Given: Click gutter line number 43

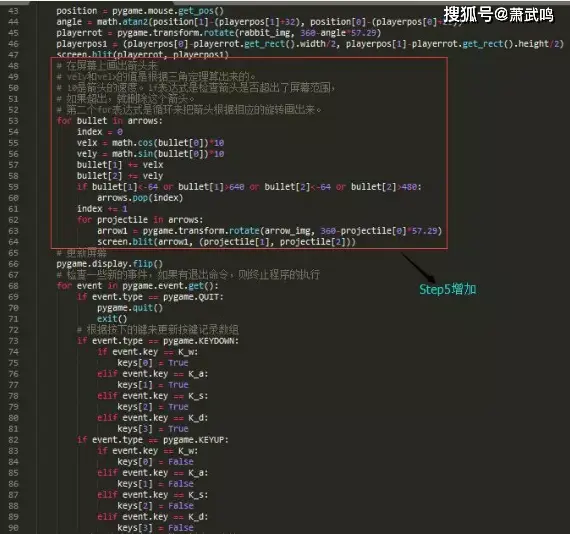Looking at the screenshot, I should tap(13, 11).
